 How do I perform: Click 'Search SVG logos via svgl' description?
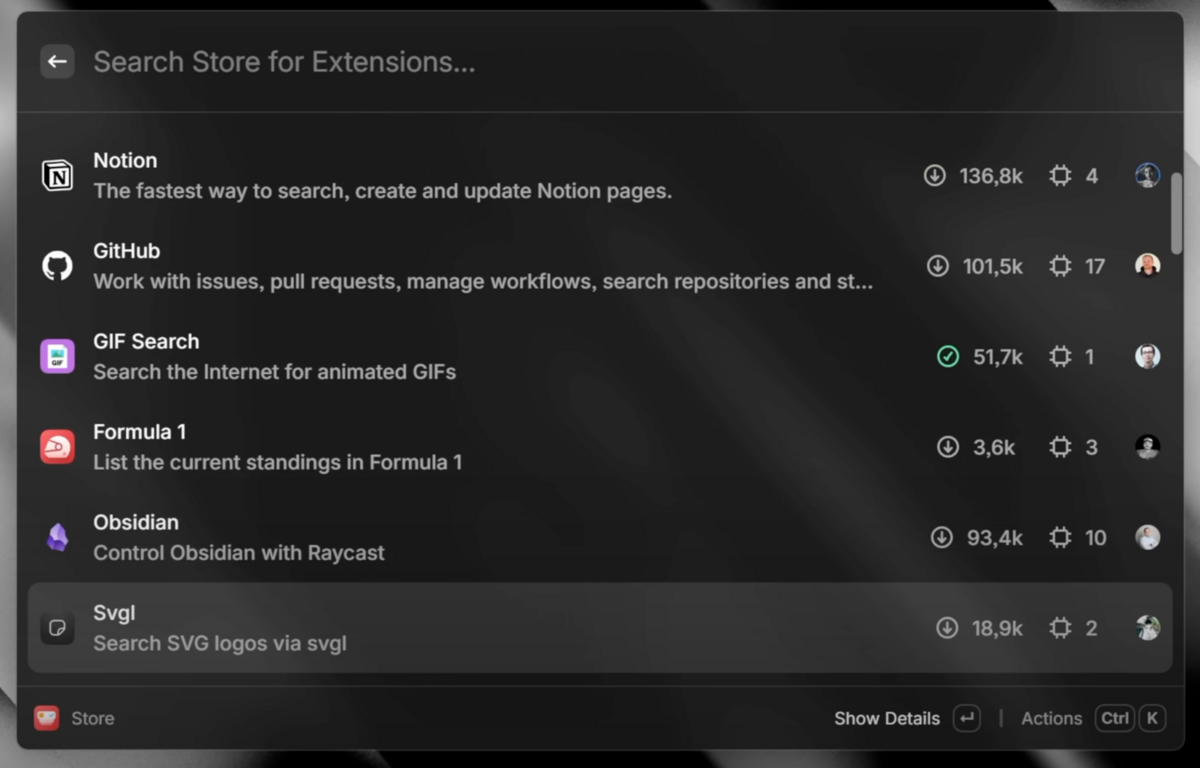point(220,643)
